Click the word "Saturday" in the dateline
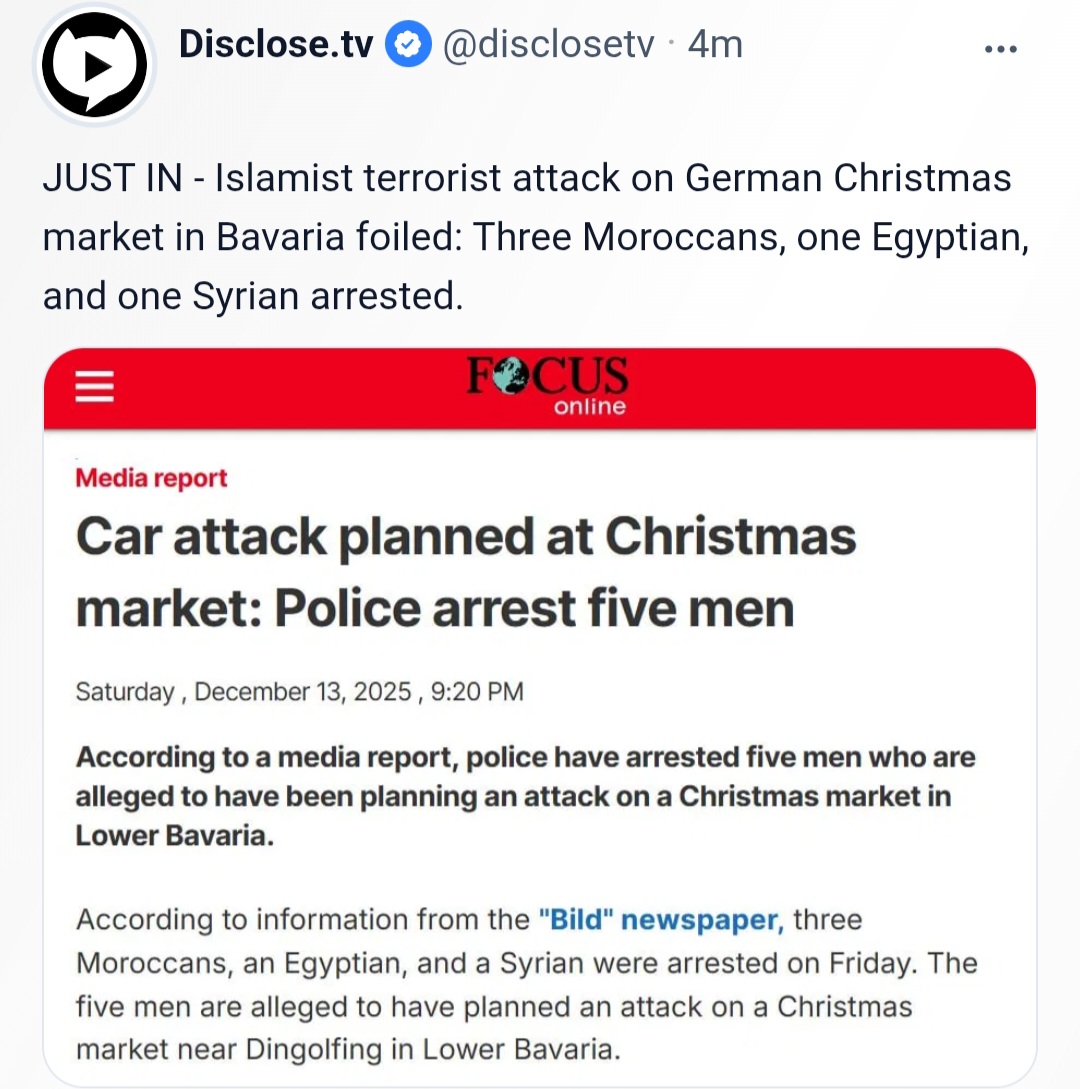Screen dimensions: 1080x1089 [x=125, y=692]
